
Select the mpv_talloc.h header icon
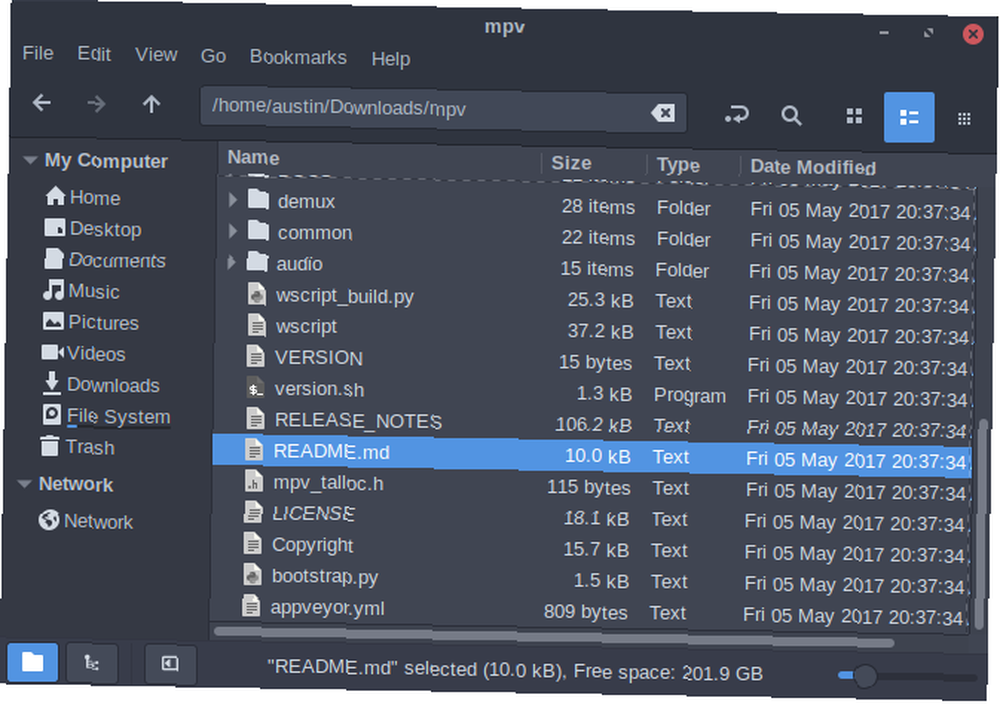coord(253,481)
